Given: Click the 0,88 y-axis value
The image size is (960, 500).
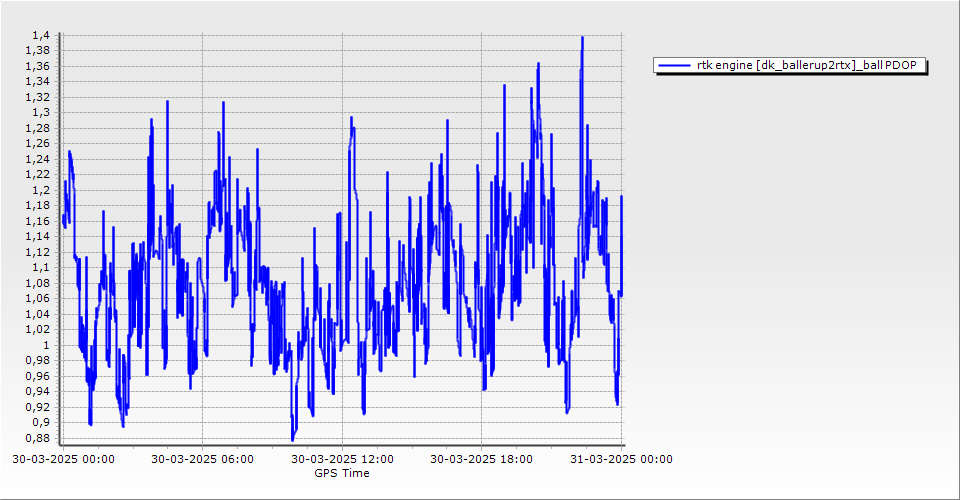Looking at the screenshot, I should tap(39, 438).
